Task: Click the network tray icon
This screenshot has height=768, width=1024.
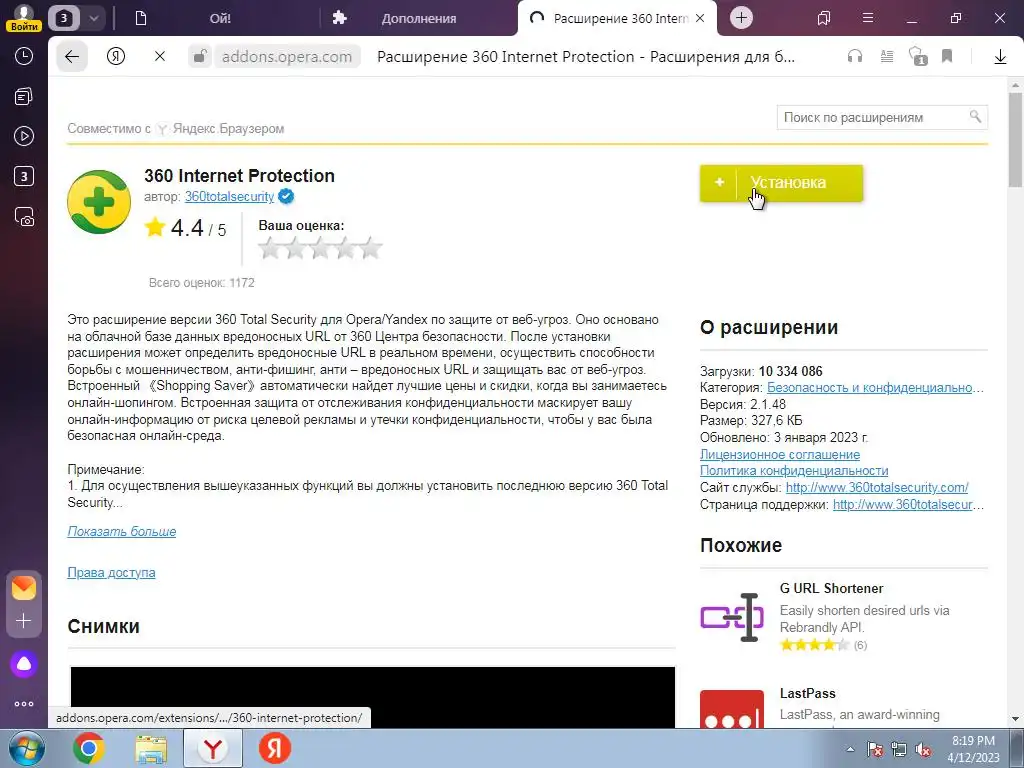Action: (x=899, y=750)
